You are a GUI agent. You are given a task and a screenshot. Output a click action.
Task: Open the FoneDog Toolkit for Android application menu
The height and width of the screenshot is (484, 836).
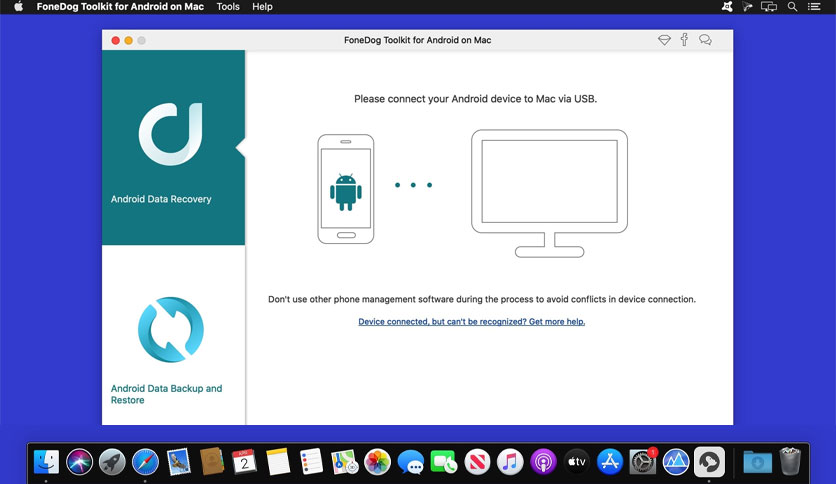(x=120, y=6)
